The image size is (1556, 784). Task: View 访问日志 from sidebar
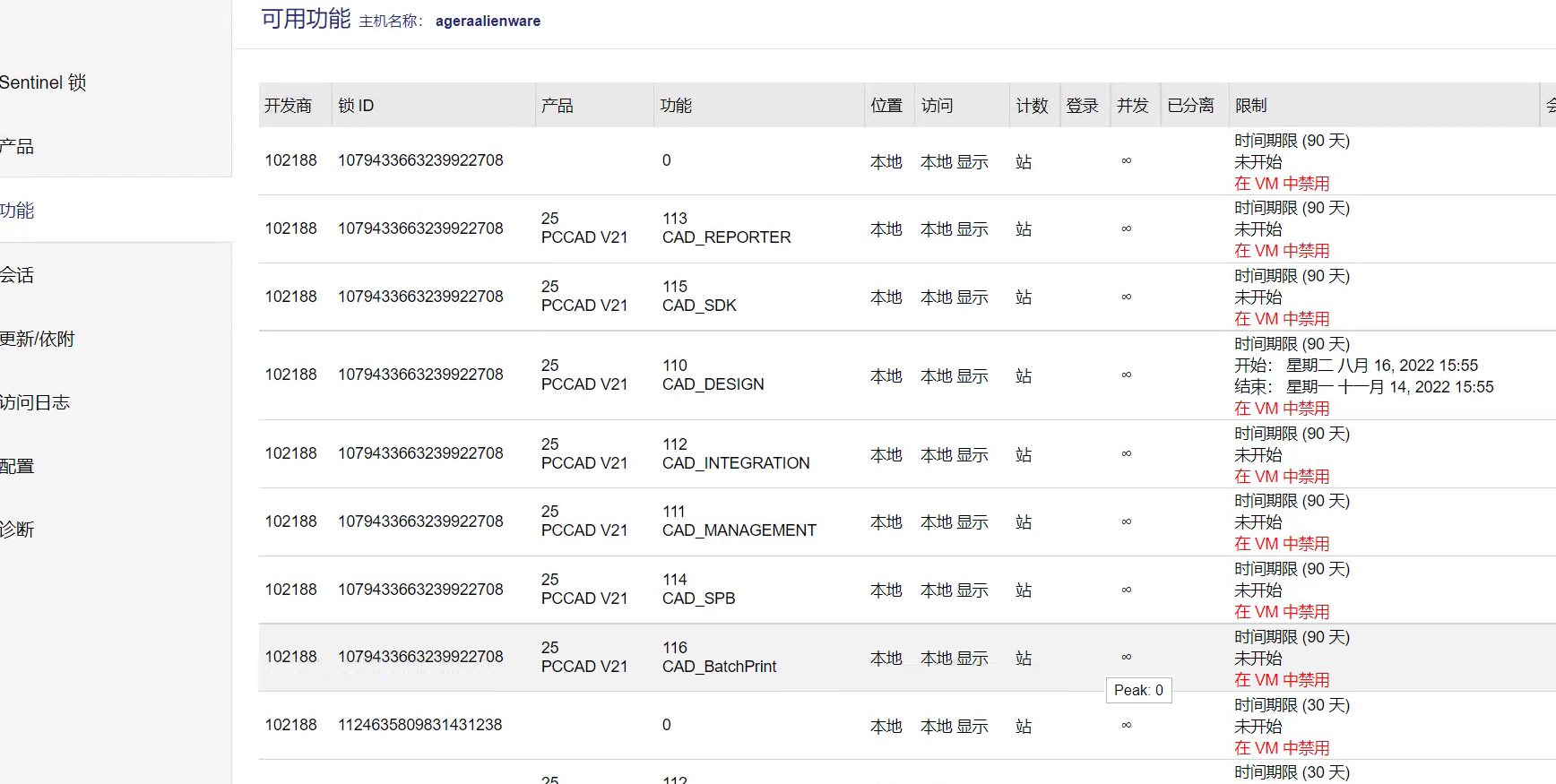[35, 403]
